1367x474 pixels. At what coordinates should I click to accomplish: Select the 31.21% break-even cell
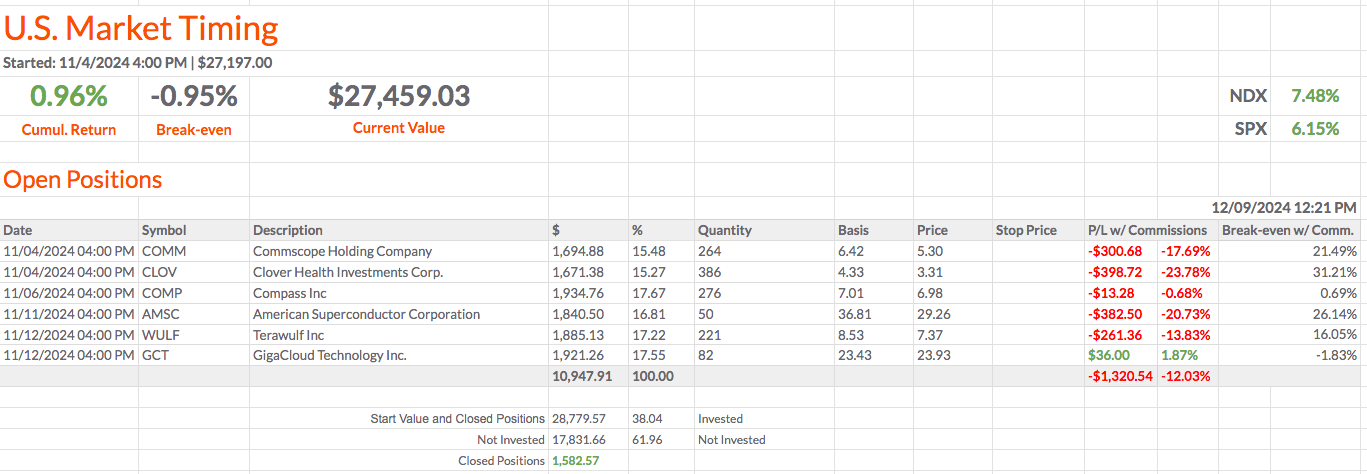click(1335, 272)
